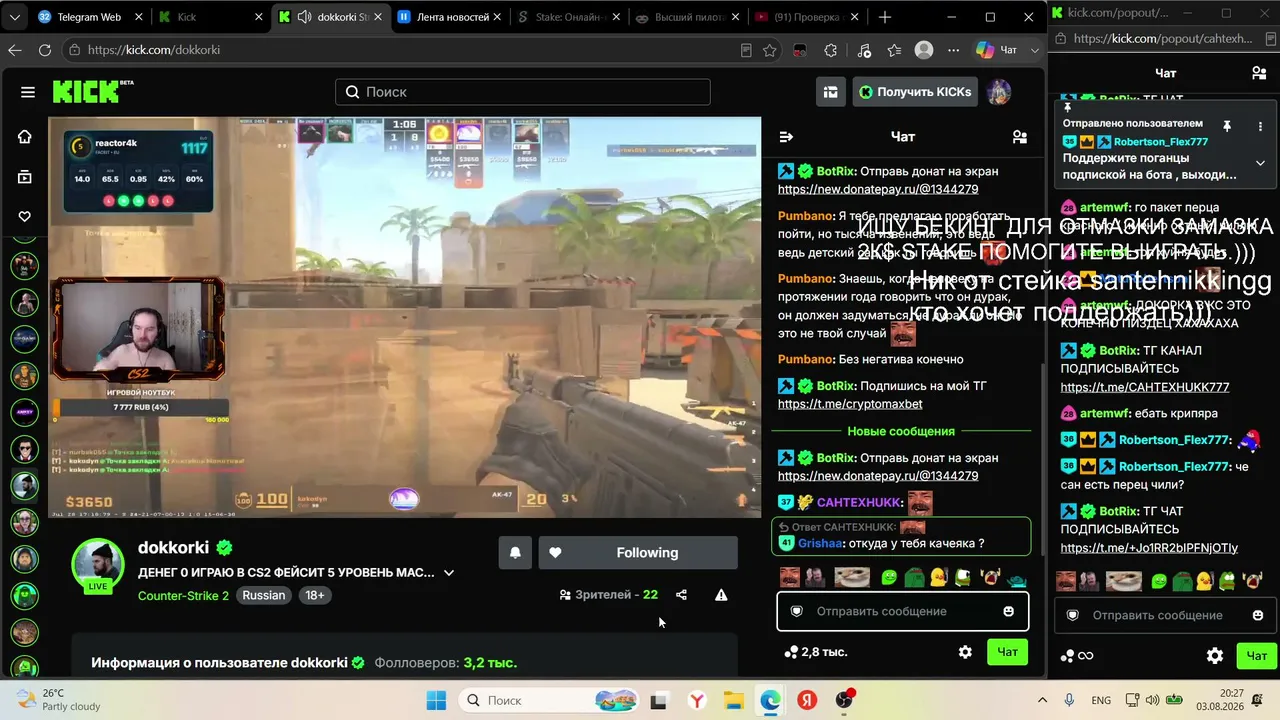The height and width of the screenshot is (720, 1280).
Task: Open browser extensions puzzle icon
Action: [831, 50]
